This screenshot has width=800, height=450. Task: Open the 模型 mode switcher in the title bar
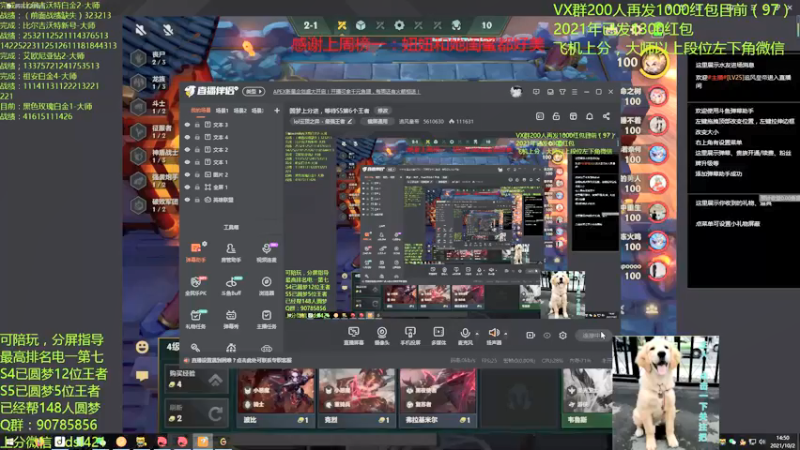[x=254, y=92]
